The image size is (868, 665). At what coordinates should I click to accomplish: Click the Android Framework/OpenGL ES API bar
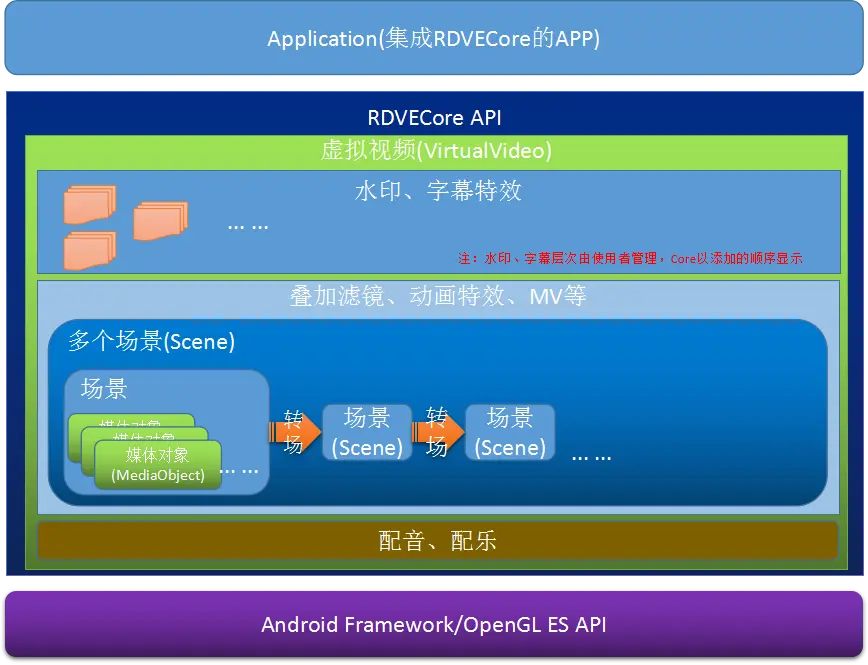point(434,624)
